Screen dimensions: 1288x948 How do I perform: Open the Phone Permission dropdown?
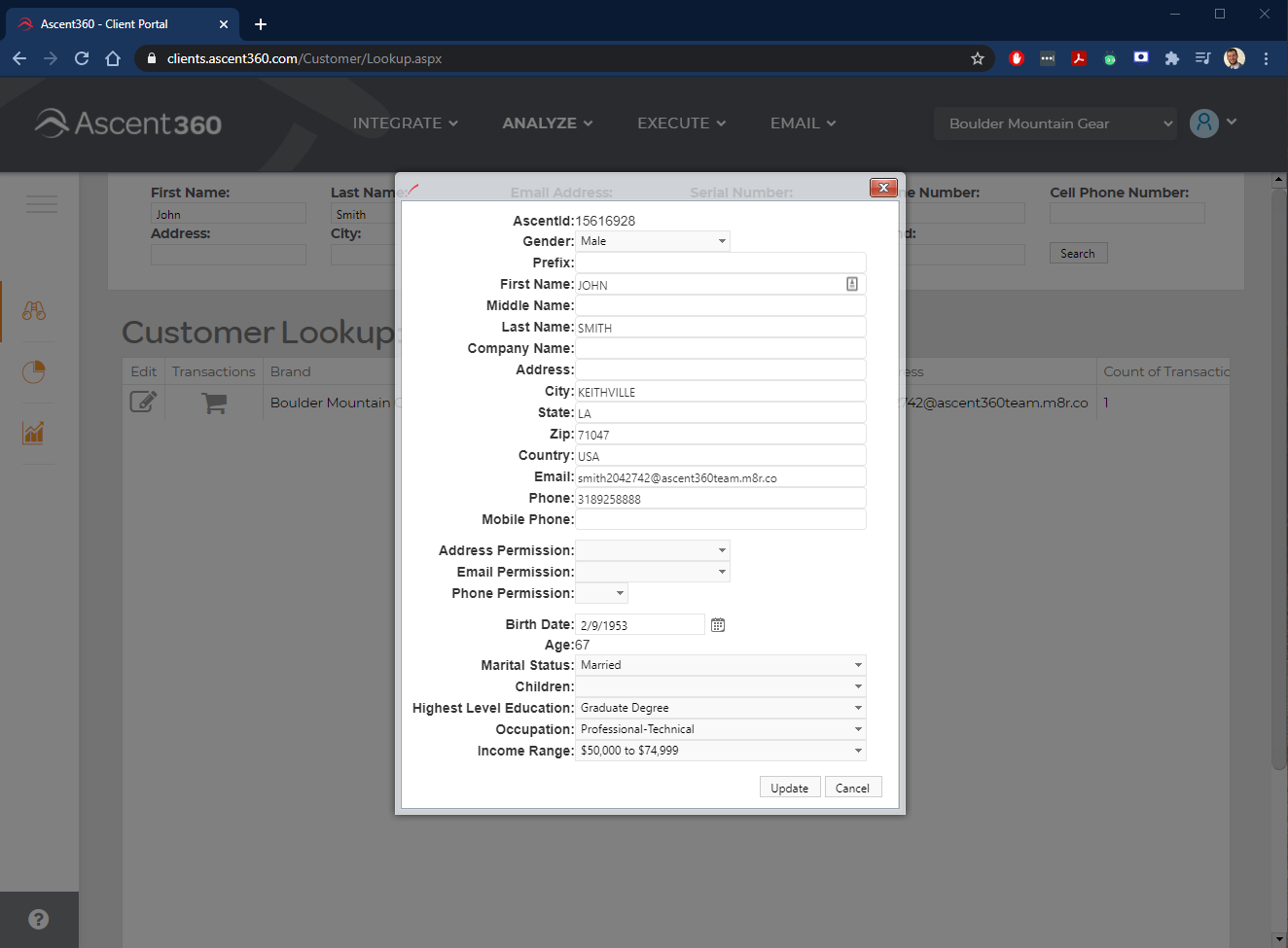pyautogui.click(x=602, y=593)
